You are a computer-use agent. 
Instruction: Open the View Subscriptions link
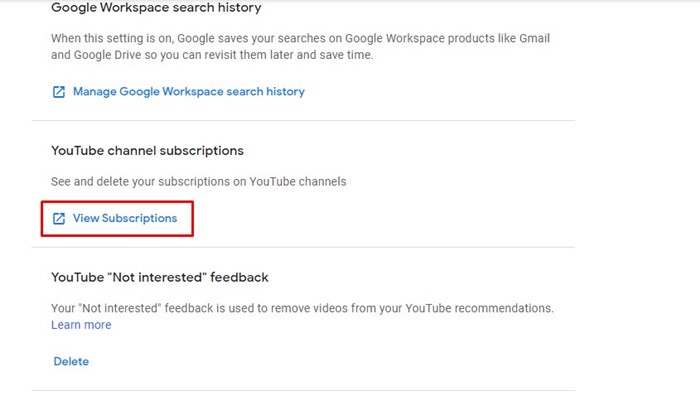tap(125, 218)
